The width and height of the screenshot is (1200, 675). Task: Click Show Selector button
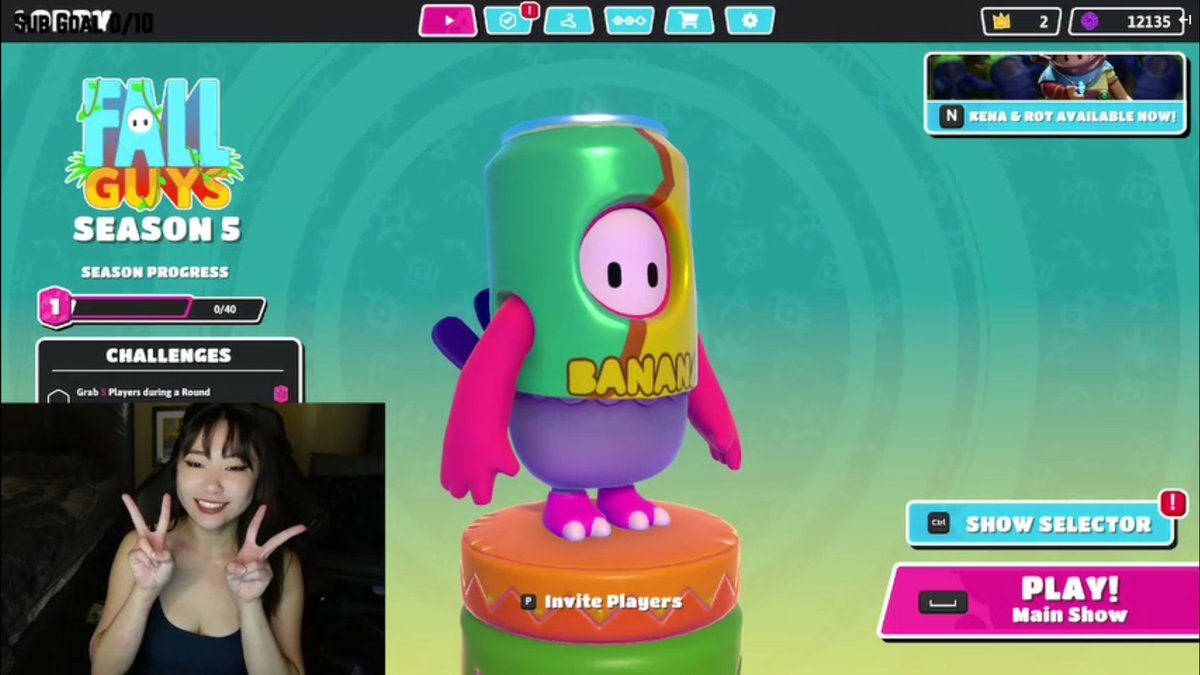coord(1040,523)
